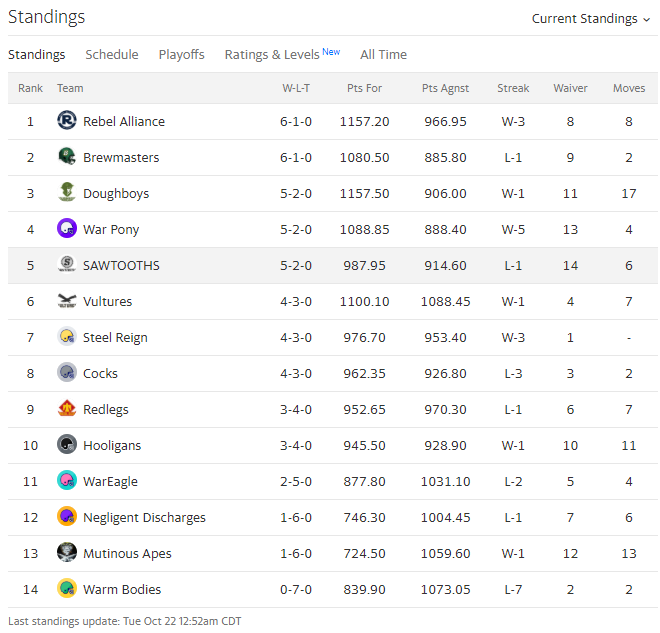The width and height of the screenshot is (660, 633).
Task: Click the SAWTOOTHS team logo
Action: (x=67, y=265)
